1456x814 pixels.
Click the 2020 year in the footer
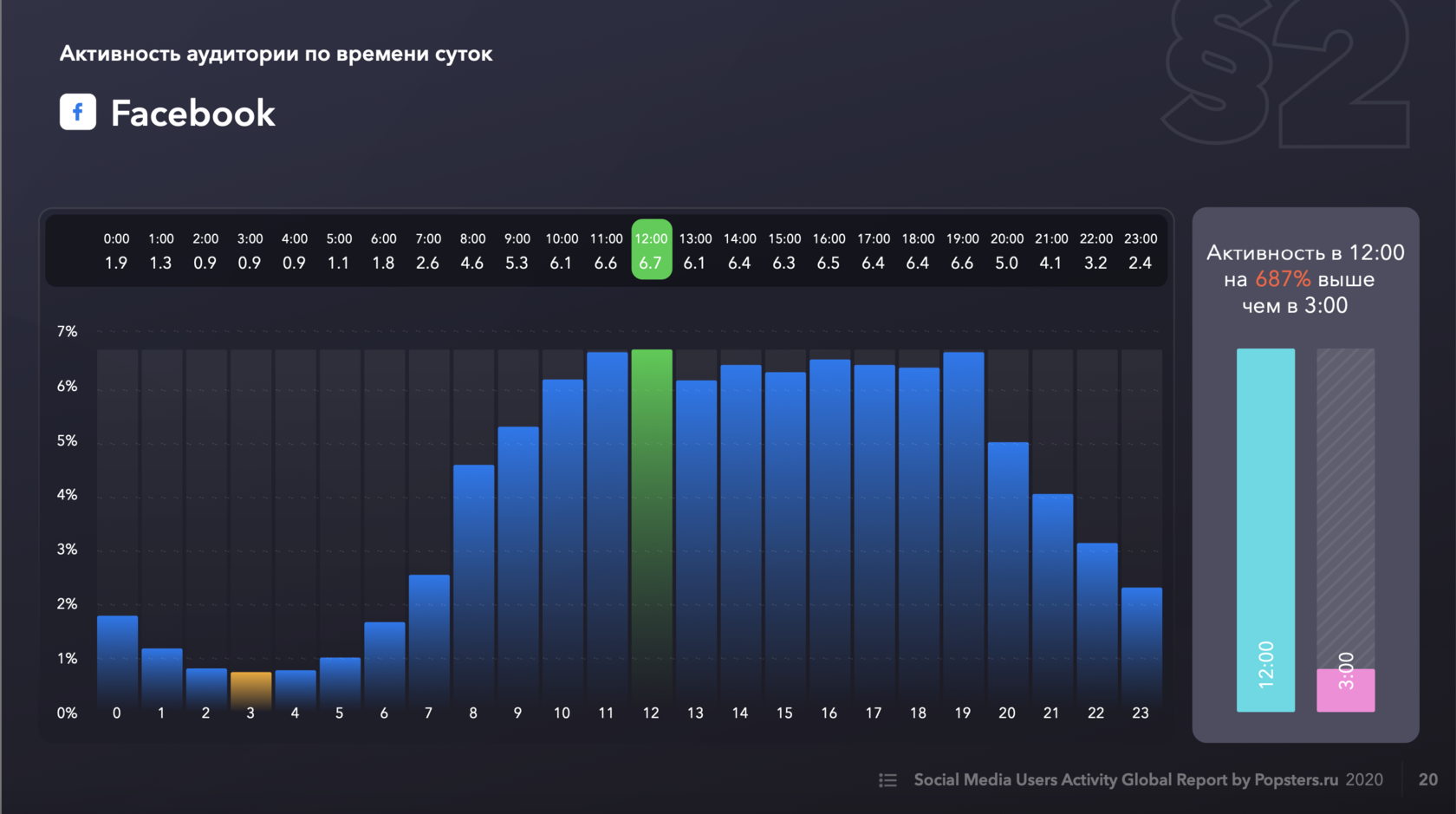[1364, 780]
